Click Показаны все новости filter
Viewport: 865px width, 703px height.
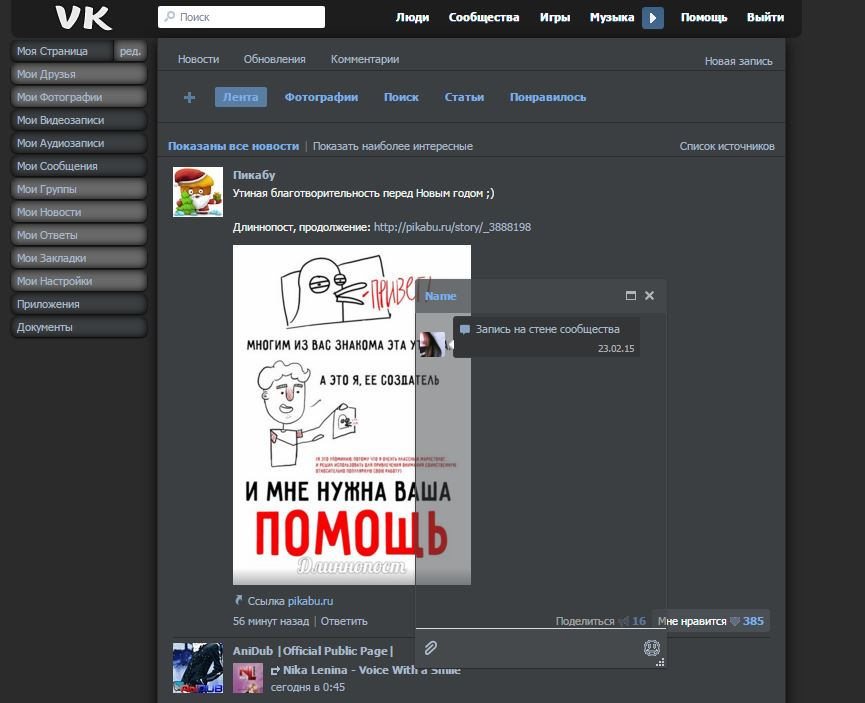coord(233,146)
